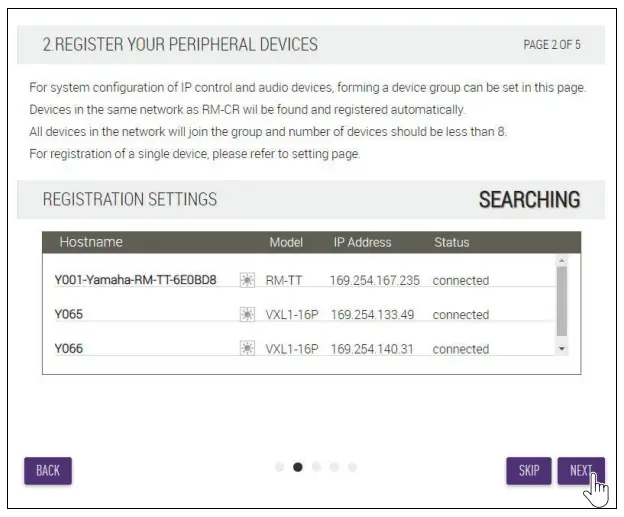Click the IP Address column header
624x517 pixels.
pyautogui.click(x=362, y=242)
